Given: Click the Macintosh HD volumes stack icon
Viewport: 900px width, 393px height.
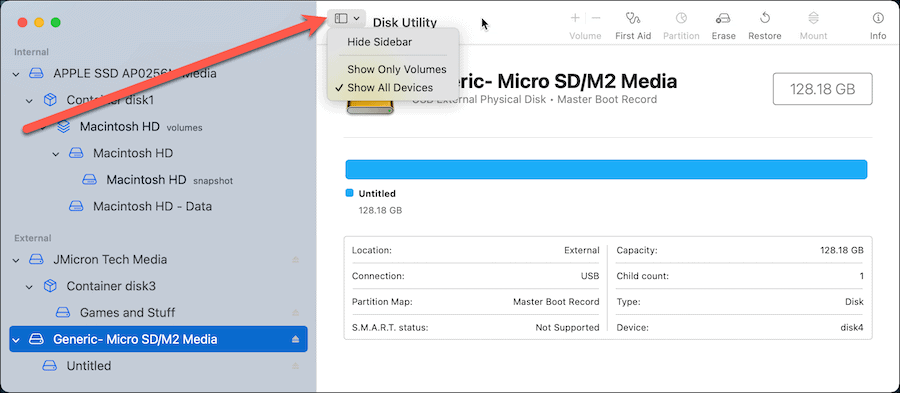Looking at the screenshot, I should [64, 127].
